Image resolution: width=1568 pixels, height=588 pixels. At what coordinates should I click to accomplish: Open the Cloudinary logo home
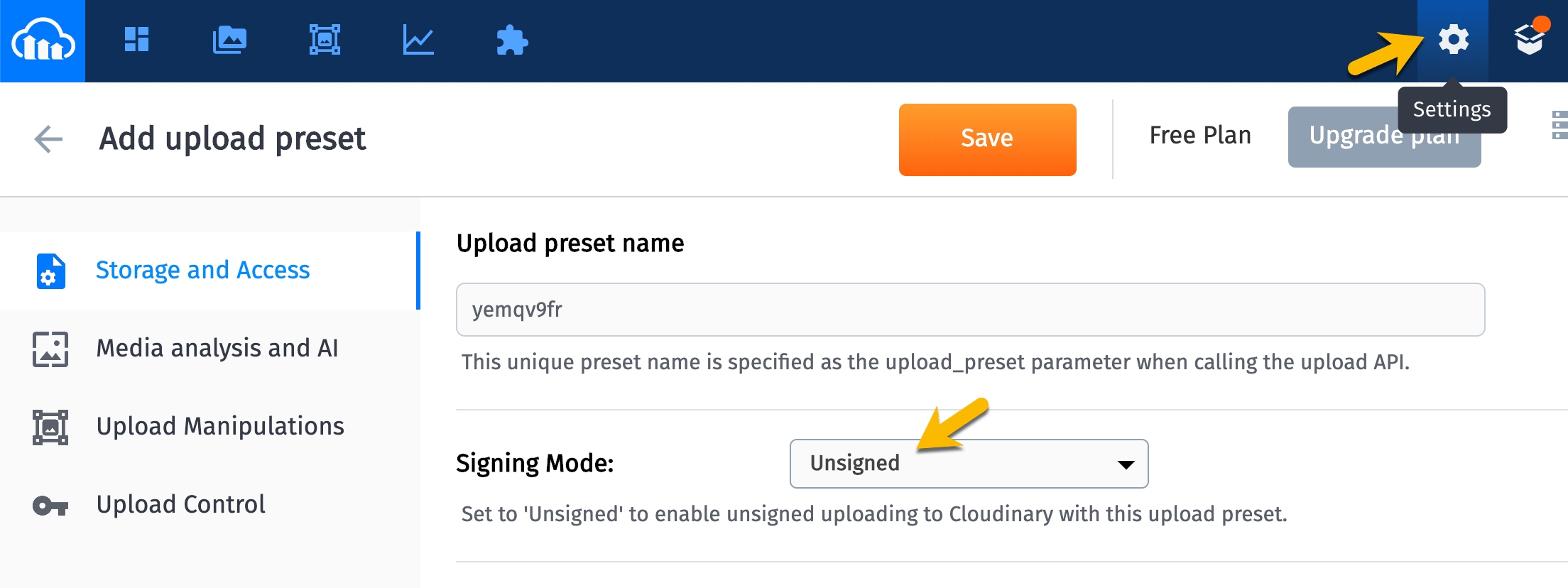43,40
